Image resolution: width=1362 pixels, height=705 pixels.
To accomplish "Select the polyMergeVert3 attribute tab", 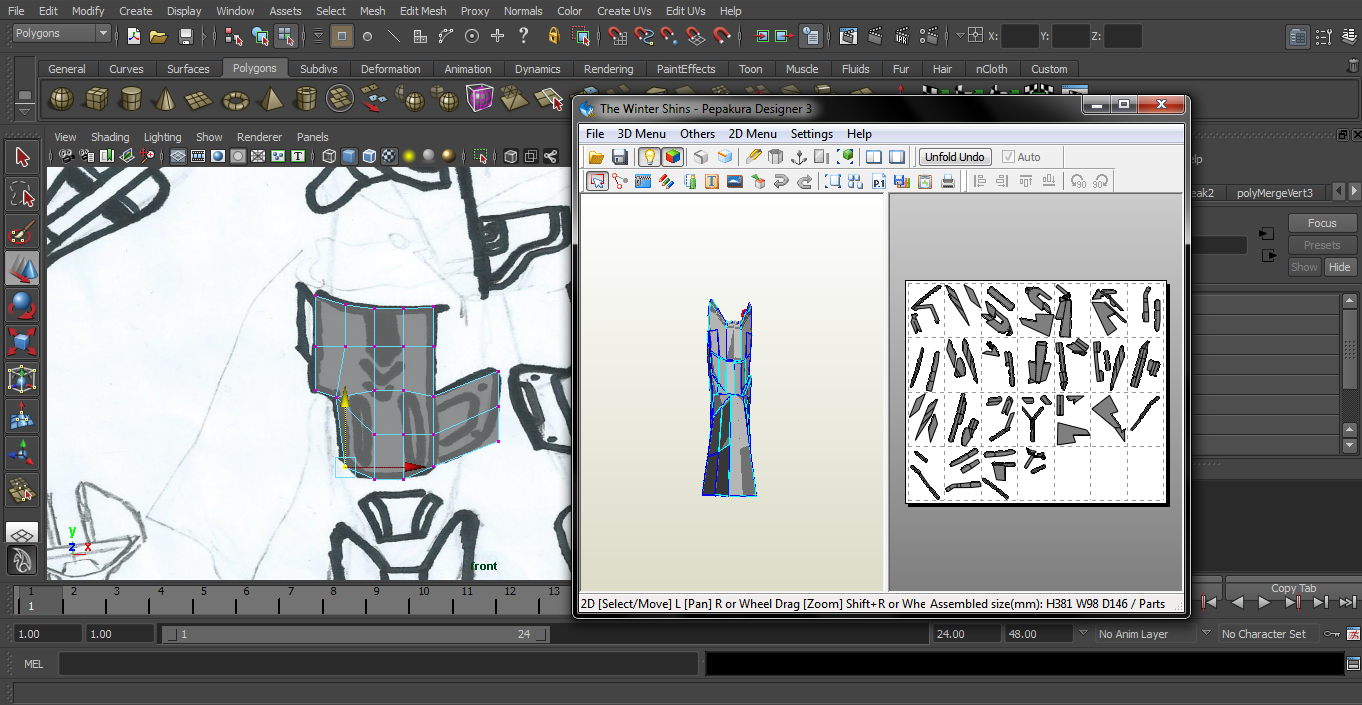I will pos(1274,193).
